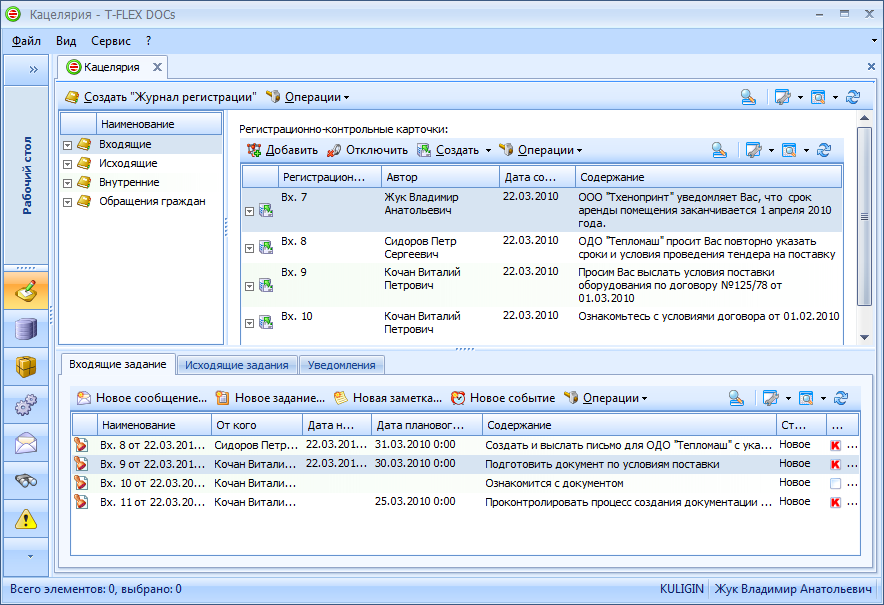Toggle the red K mark in the Вх. 11 task row
Screen dimensions: 884x605
[835, 502]
